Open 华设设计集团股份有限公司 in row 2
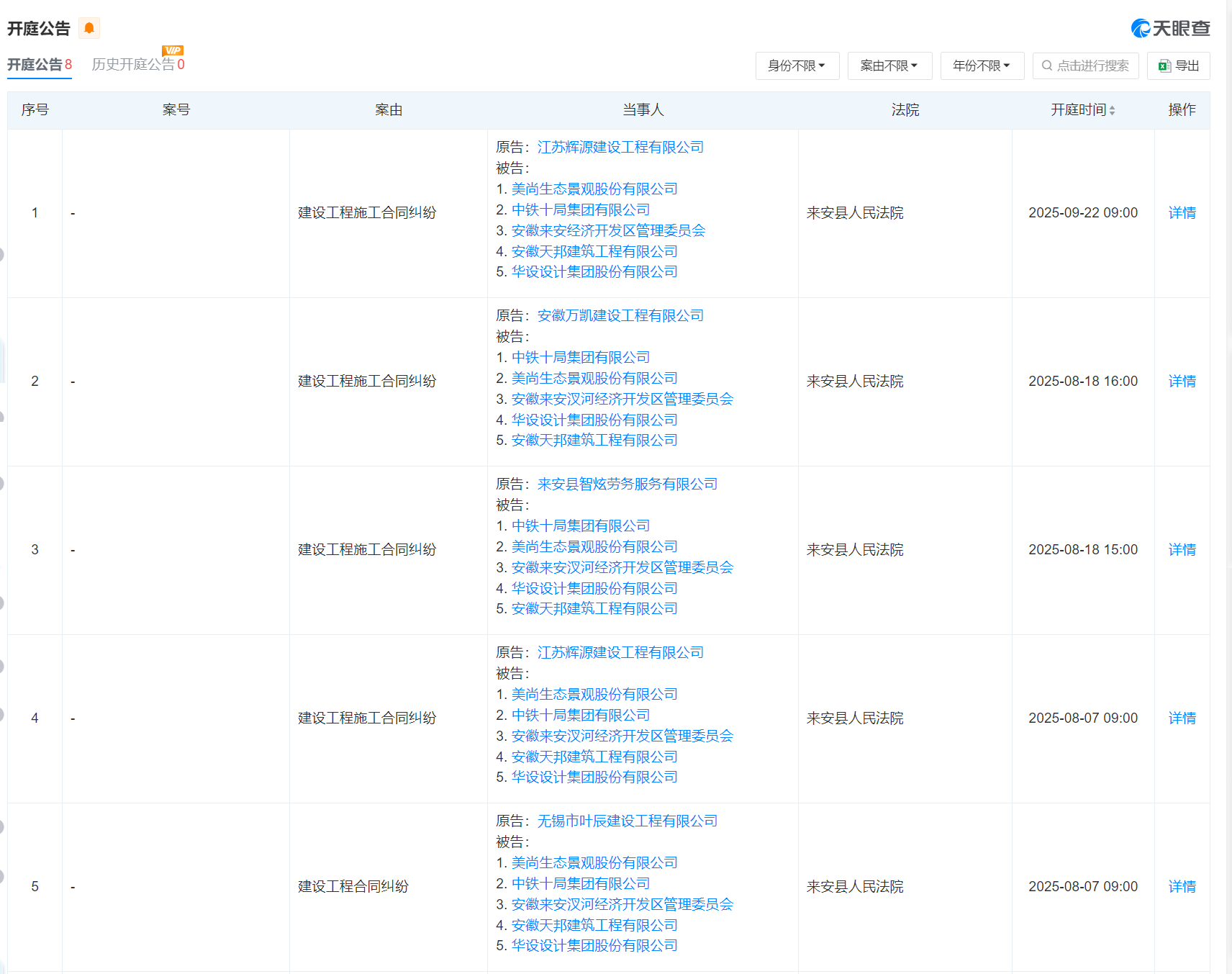Image resolution: width=1232 pixels, height=974 pixels. (x=594, y=420)
